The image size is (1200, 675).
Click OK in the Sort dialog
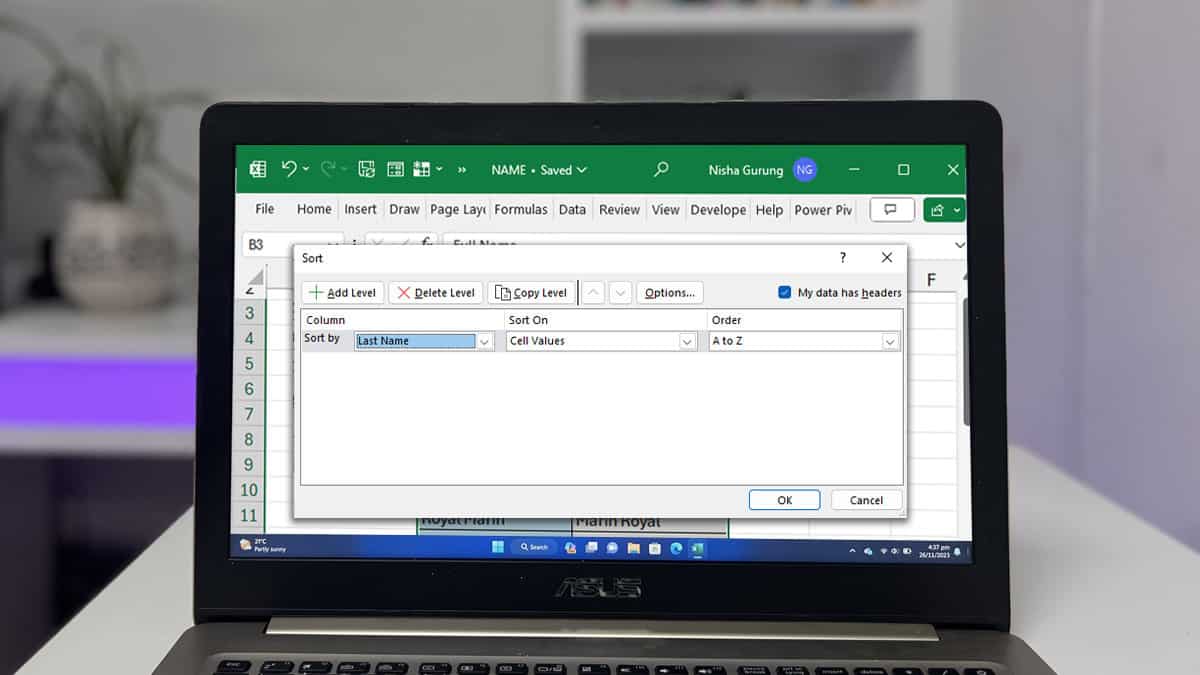click(x=785, y=500)
